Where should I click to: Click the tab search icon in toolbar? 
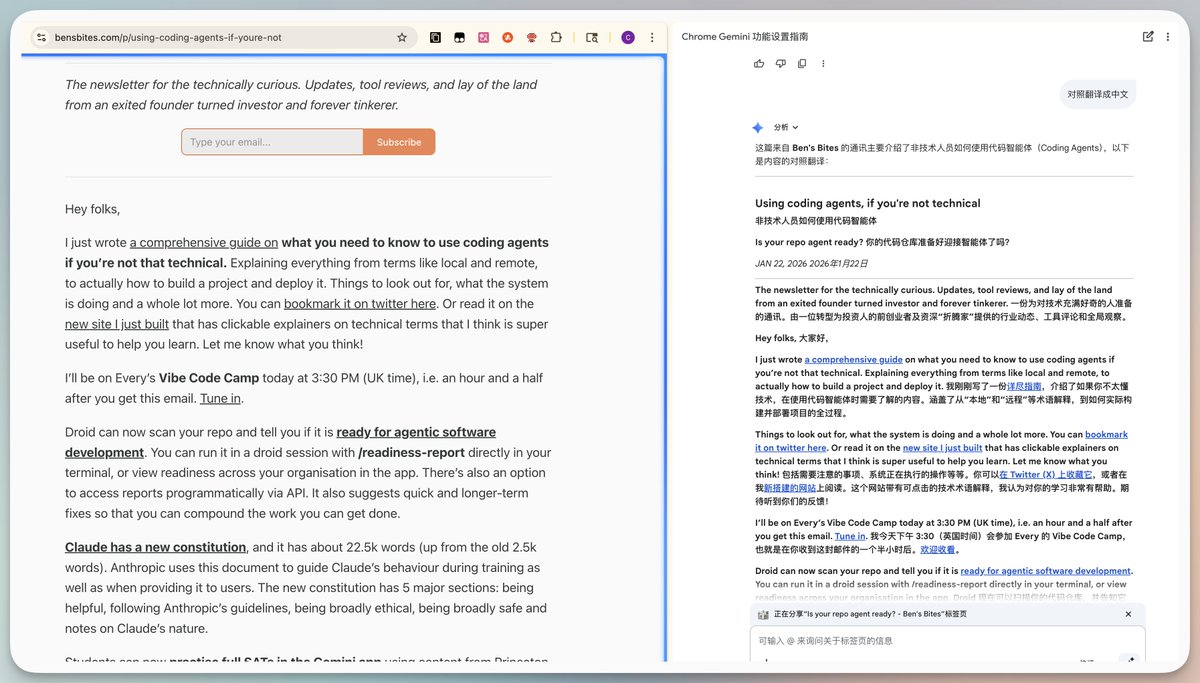(x=592, y=38)
